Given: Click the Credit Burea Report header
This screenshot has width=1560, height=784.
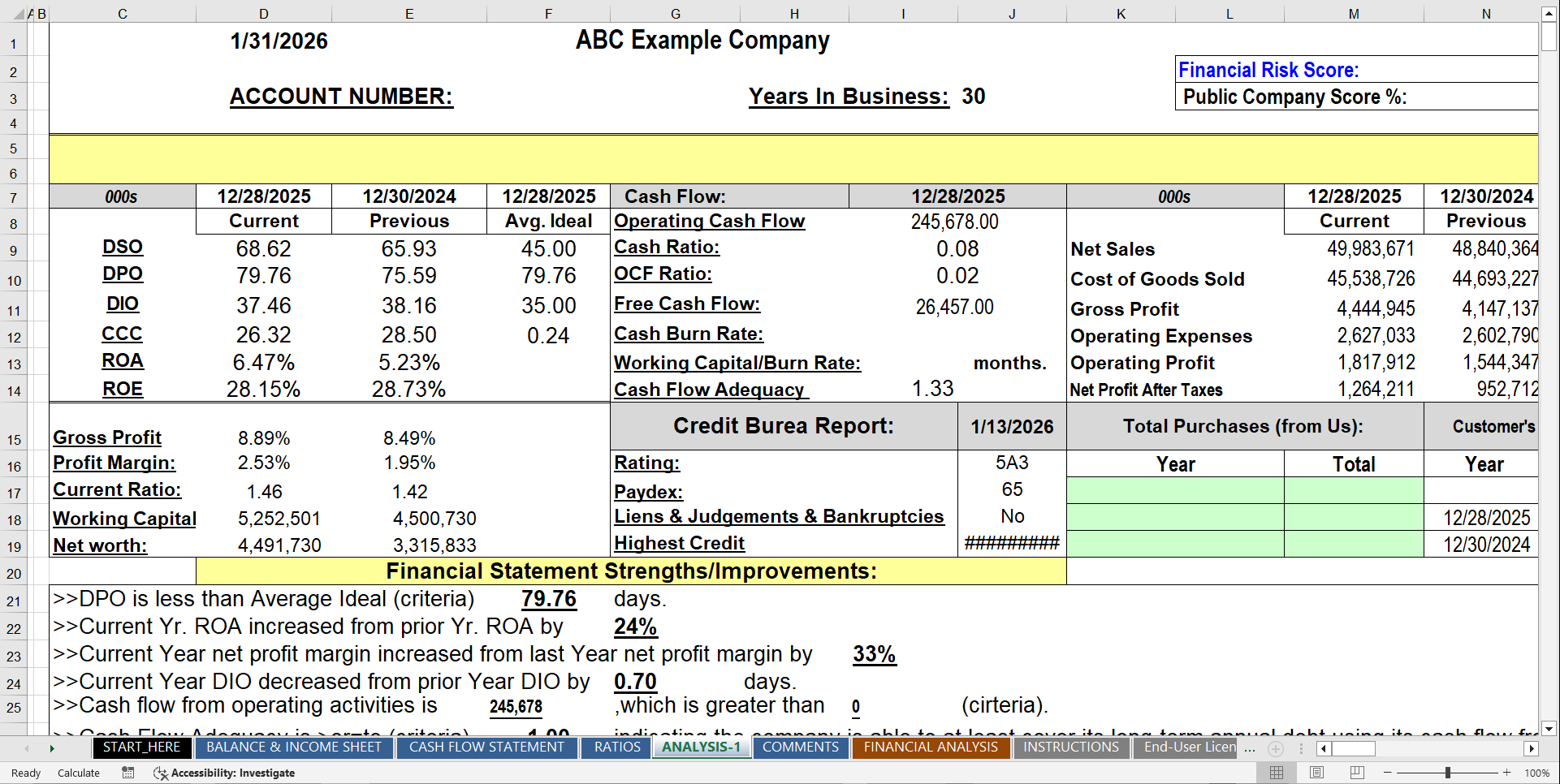Looking at the screenshot, I should pos(784,426).
